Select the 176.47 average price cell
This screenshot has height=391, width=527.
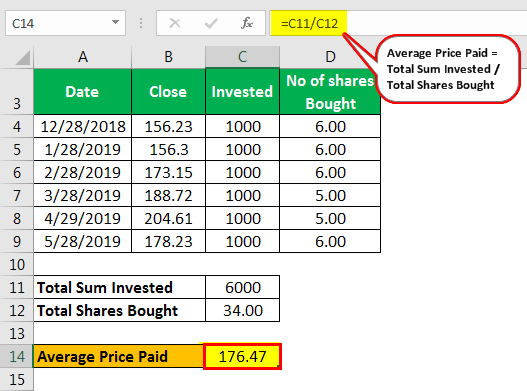(242, 356)
